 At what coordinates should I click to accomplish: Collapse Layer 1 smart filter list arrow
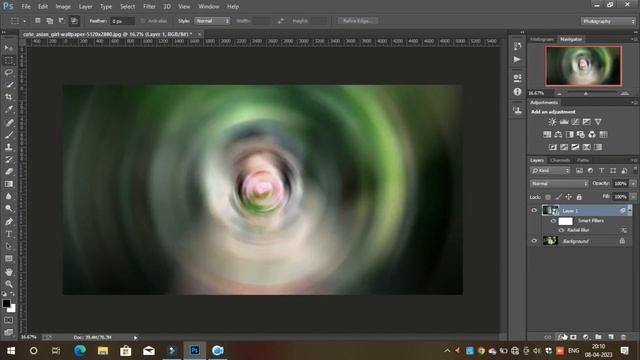click(x=630, y=210)
